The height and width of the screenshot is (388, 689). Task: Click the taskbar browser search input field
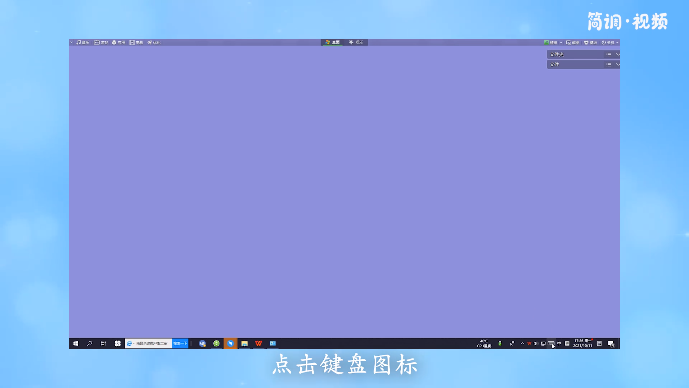pyautogui.click(x=149, y=344)
